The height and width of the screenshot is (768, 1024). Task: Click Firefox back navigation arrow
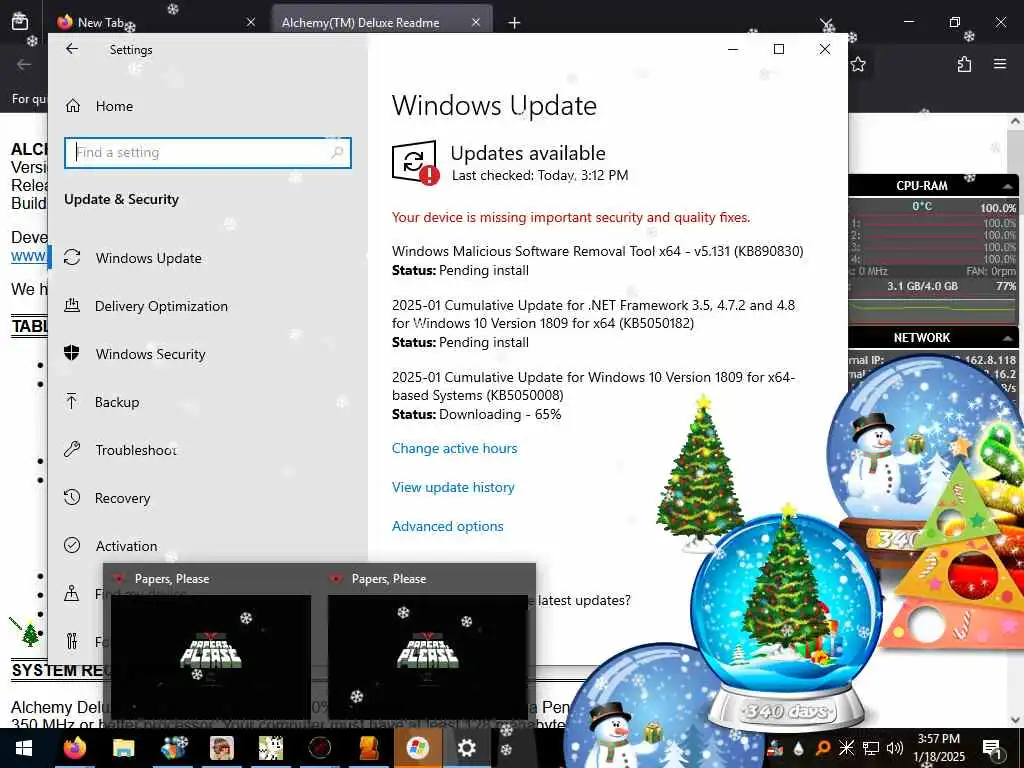click(24, 64)
